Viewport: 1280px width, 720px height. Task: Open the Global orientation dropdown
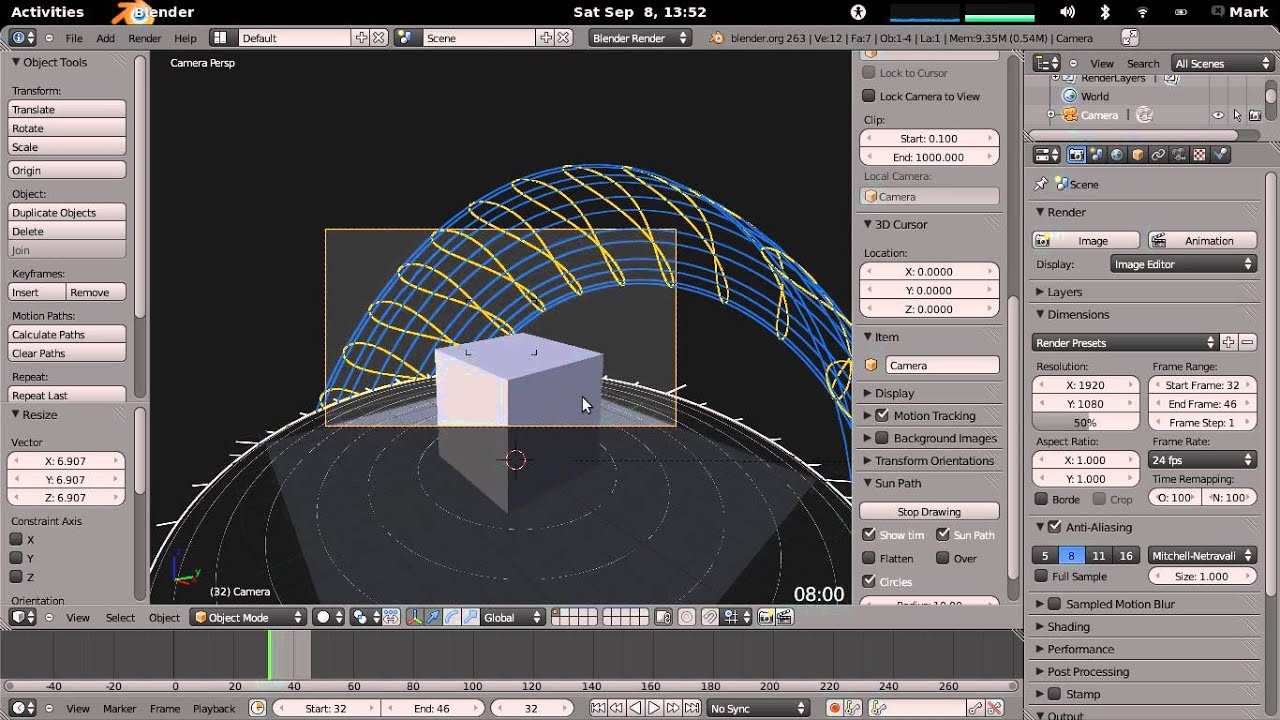(x=513, y=617)
